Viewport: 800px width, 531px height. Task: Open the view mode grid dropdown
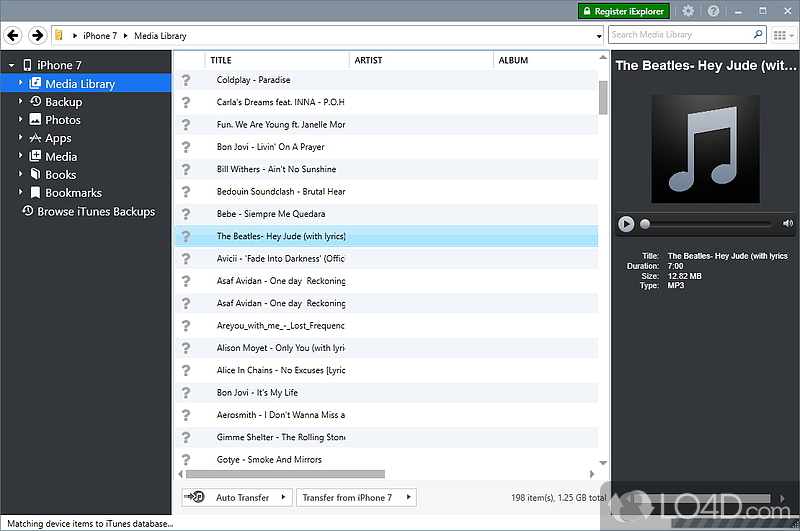pos(783,35)
